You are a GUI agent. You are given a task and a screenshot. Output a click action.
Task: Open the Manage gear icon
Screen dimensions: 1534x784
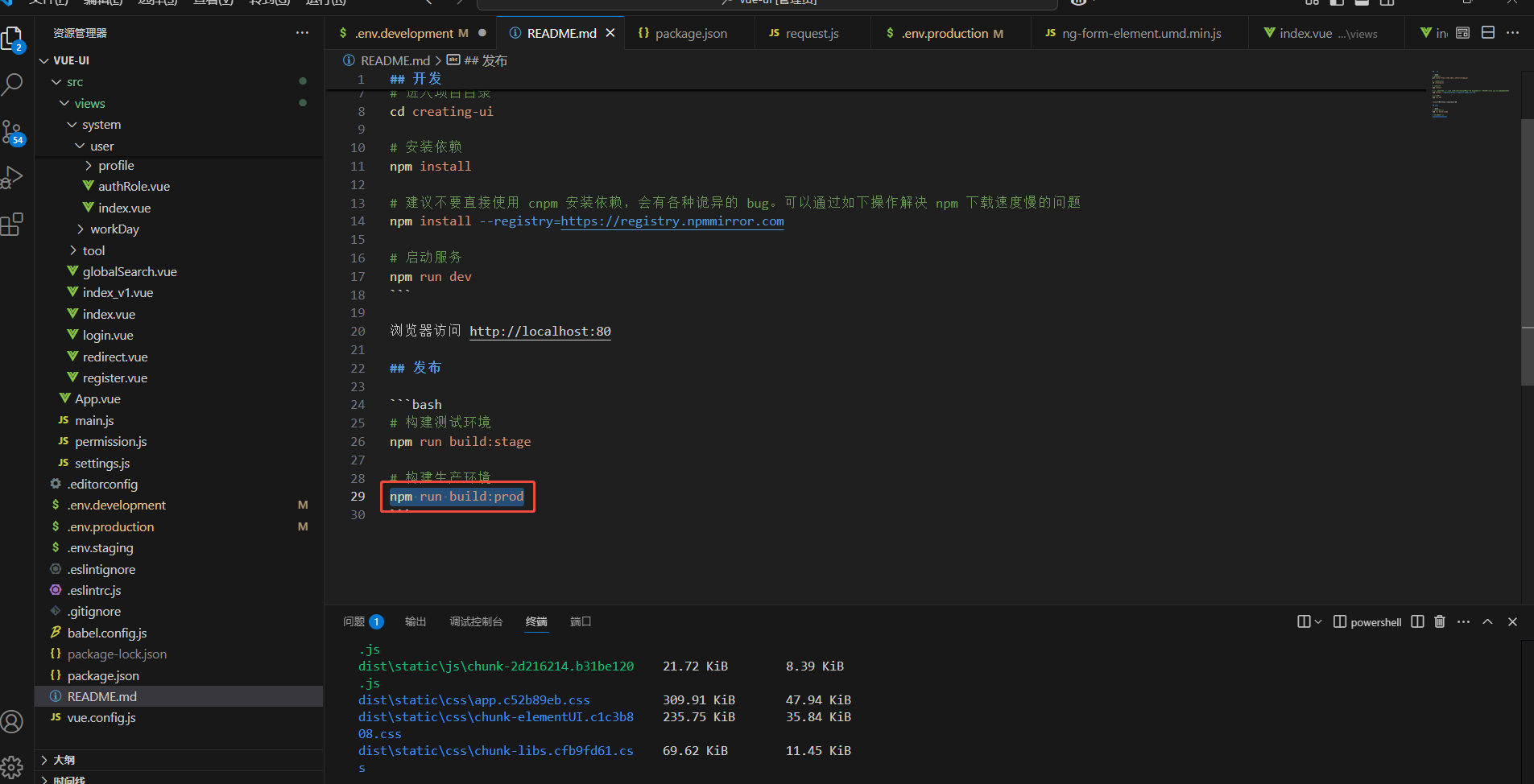coord(13,767)
